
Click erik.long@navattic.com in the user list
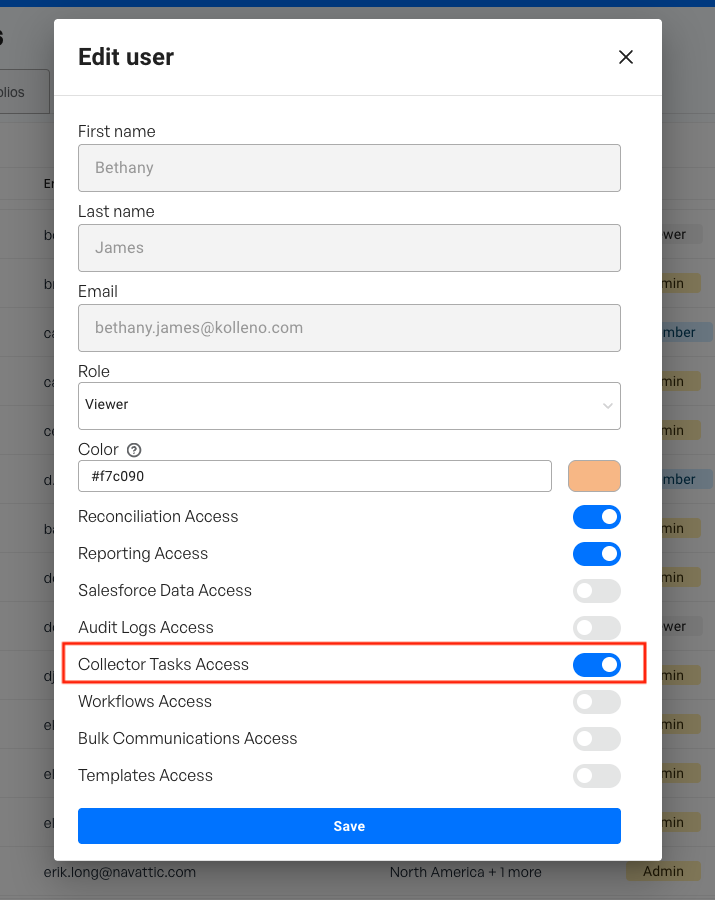[120, 872]
